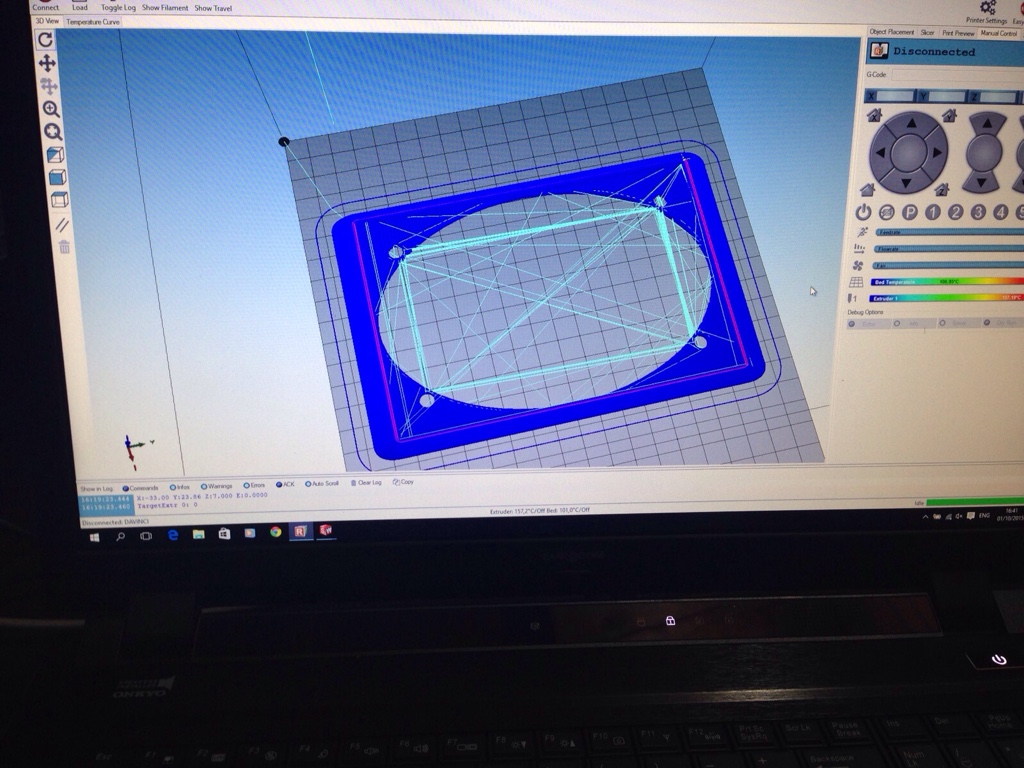The width and height of the screenshot is (1024, 768).
Task: Click the Load toolbar button
Action: click(x=80, y=7)
